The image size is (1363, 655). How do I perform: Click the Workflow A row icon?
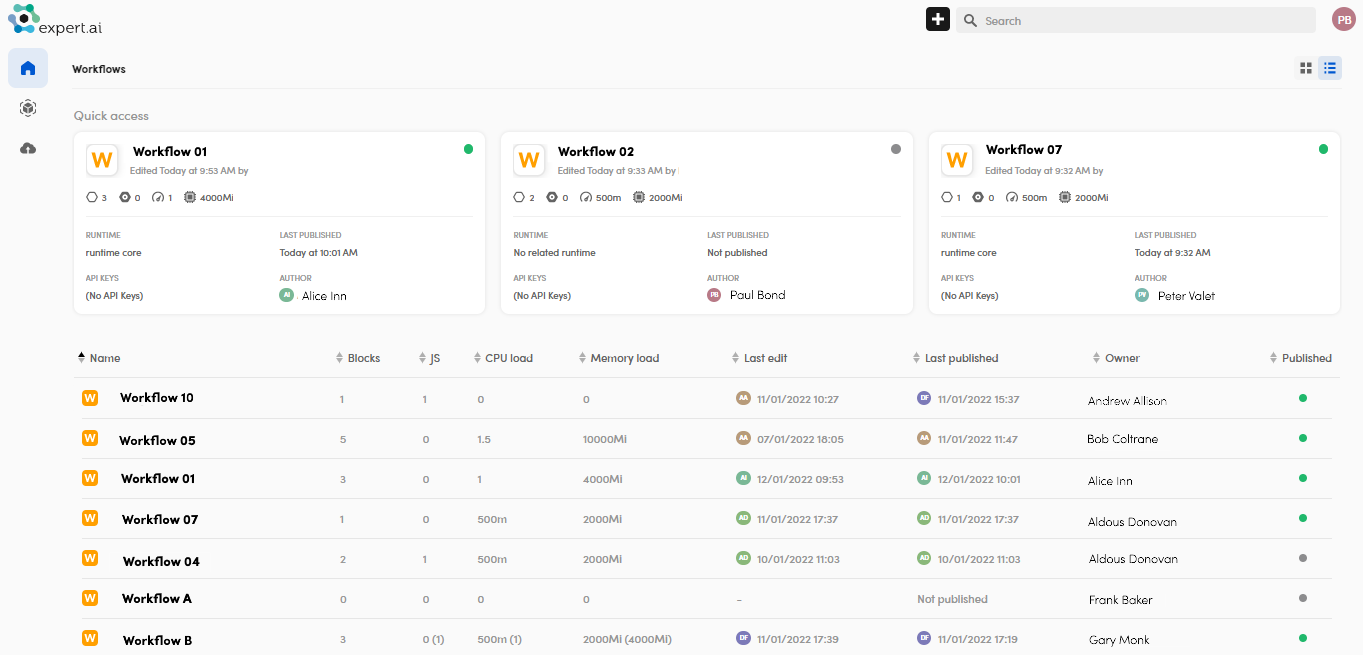(90, 598)
